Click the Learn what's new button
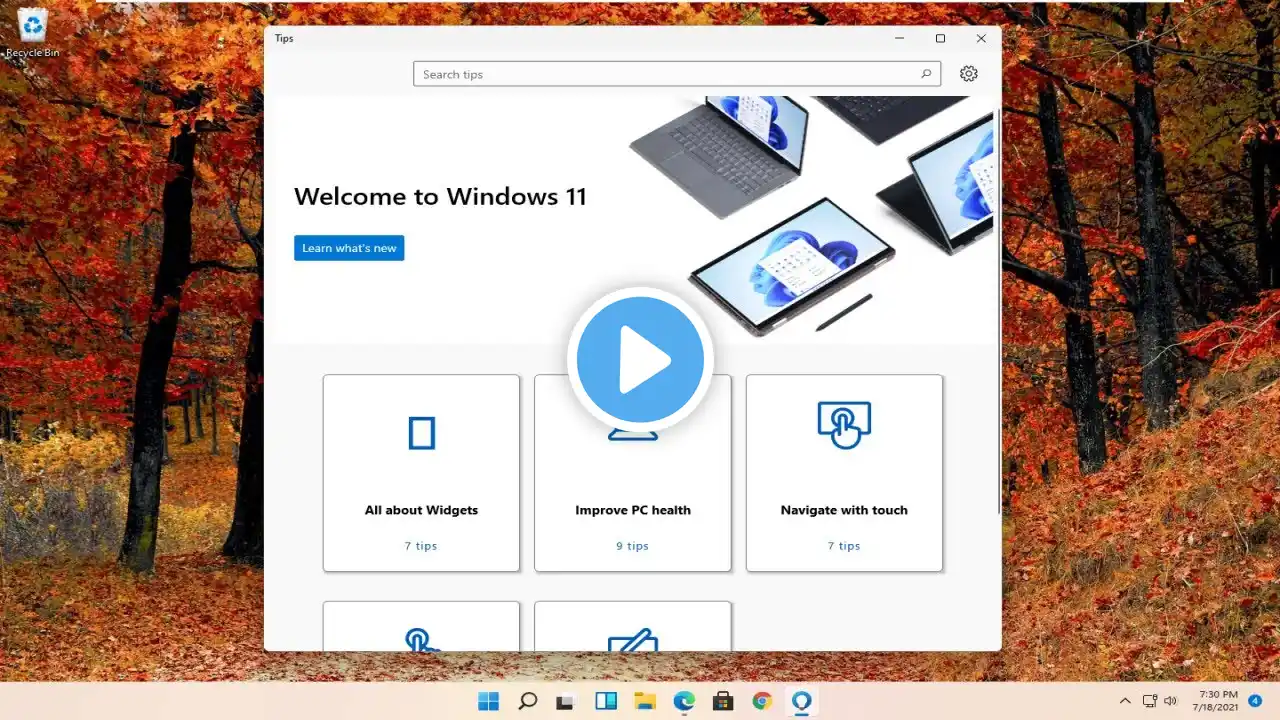This screenshot has width=1280, height=720. pos(349,248)
